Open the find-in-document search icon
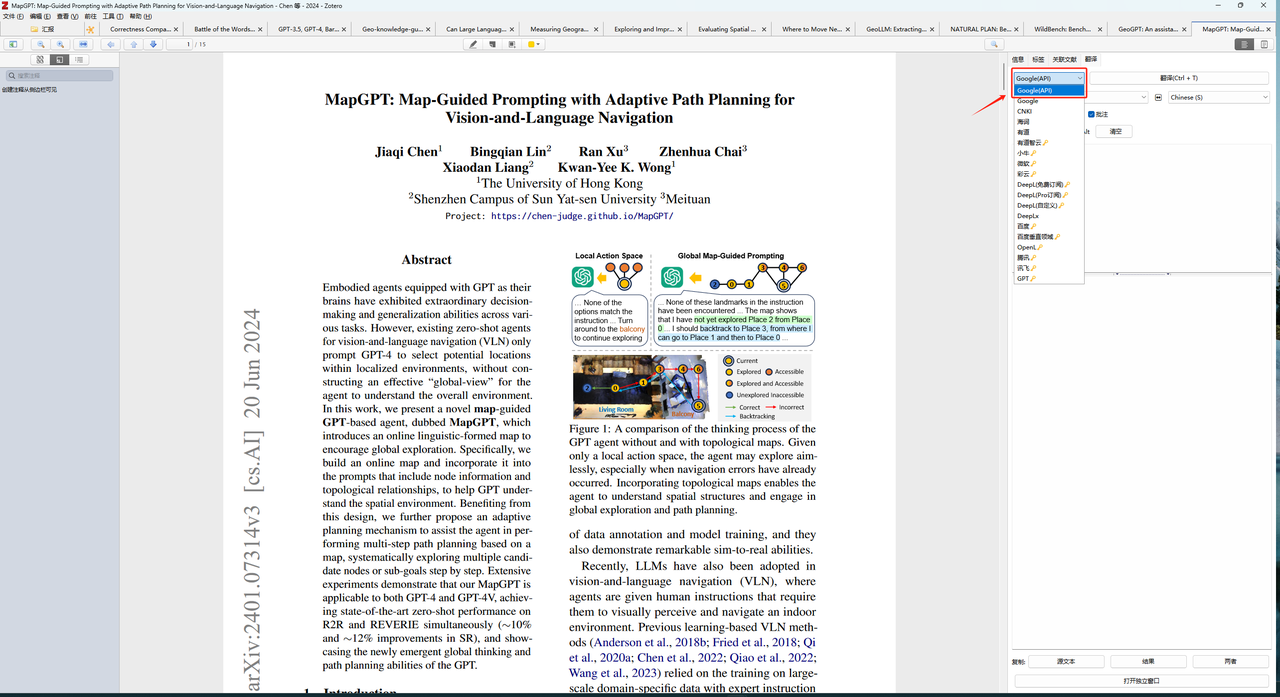 coord(994,44)
